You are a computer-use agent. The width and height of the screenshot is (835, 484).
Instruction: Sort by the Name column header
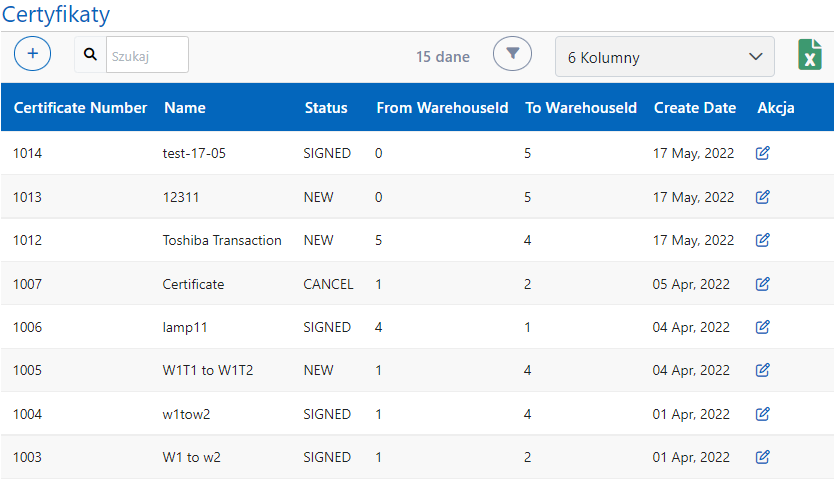pos(184,108)
